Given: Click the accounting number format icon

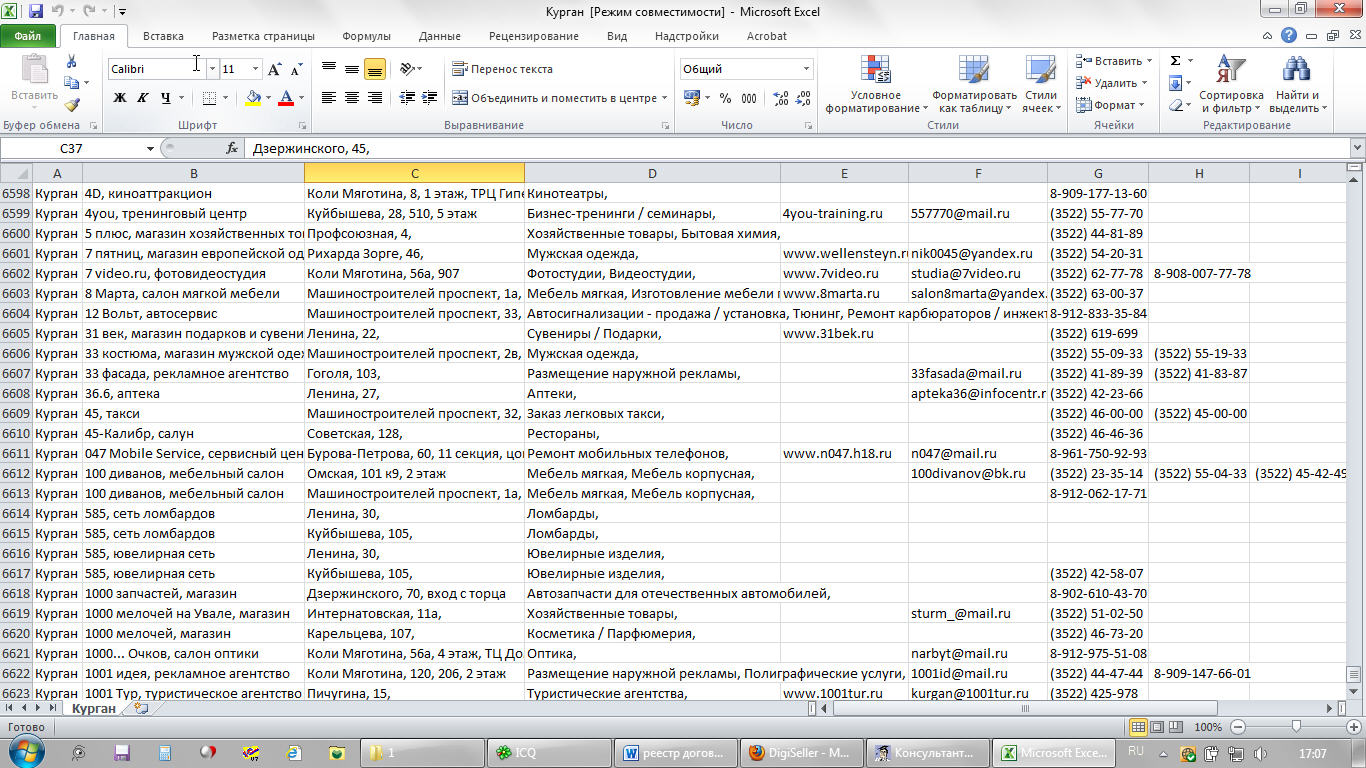Looking at the screenshot, I should 690,98.
